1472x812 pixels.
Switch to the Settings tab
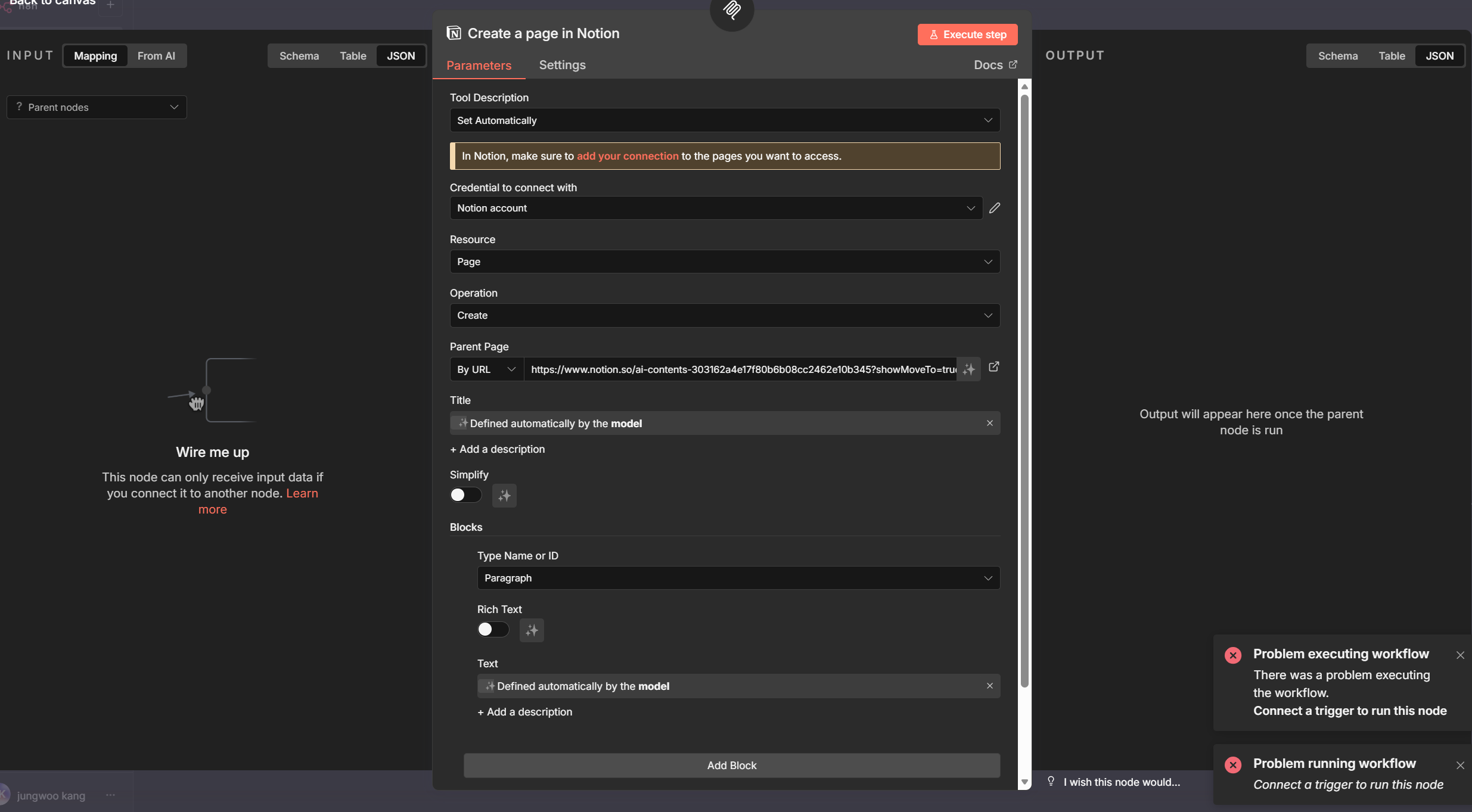(x=562, y=65)
